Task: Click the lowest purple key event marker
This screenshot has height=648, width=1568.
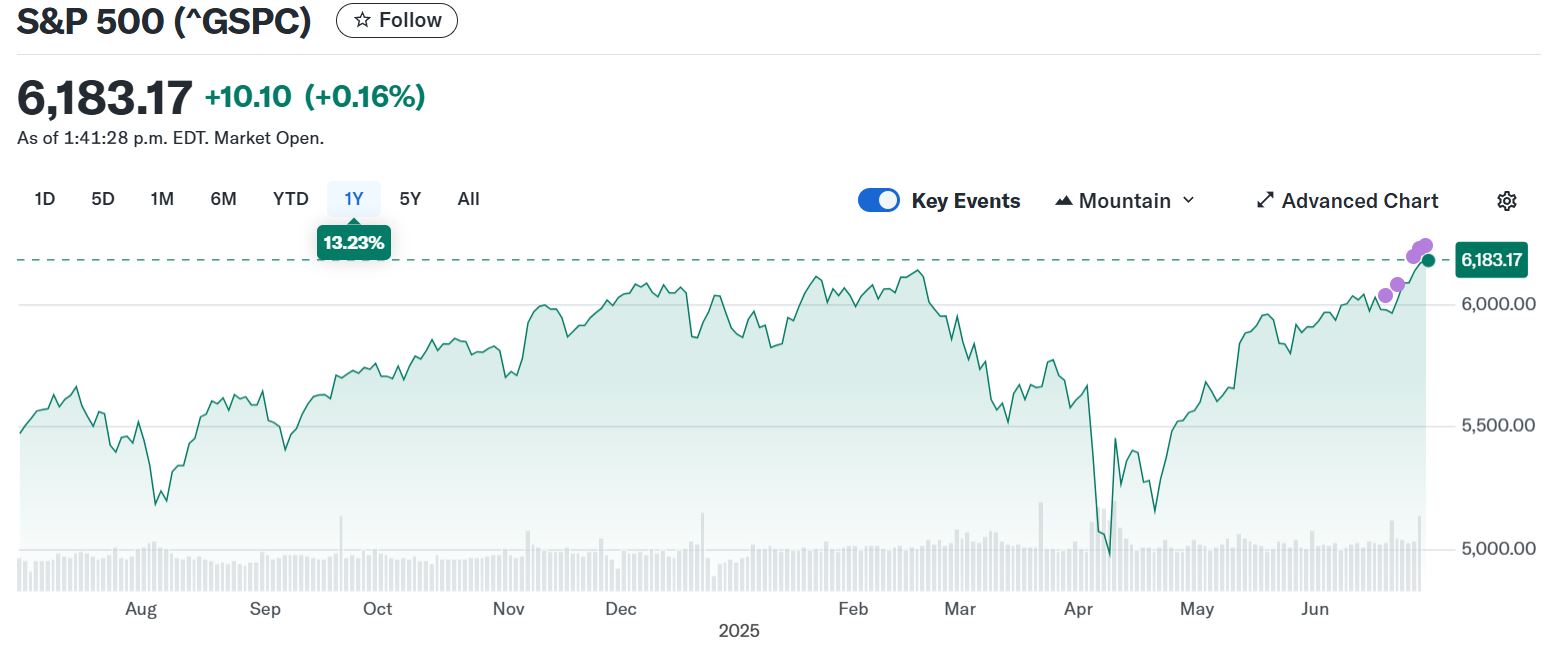Action: [1385, 295]
